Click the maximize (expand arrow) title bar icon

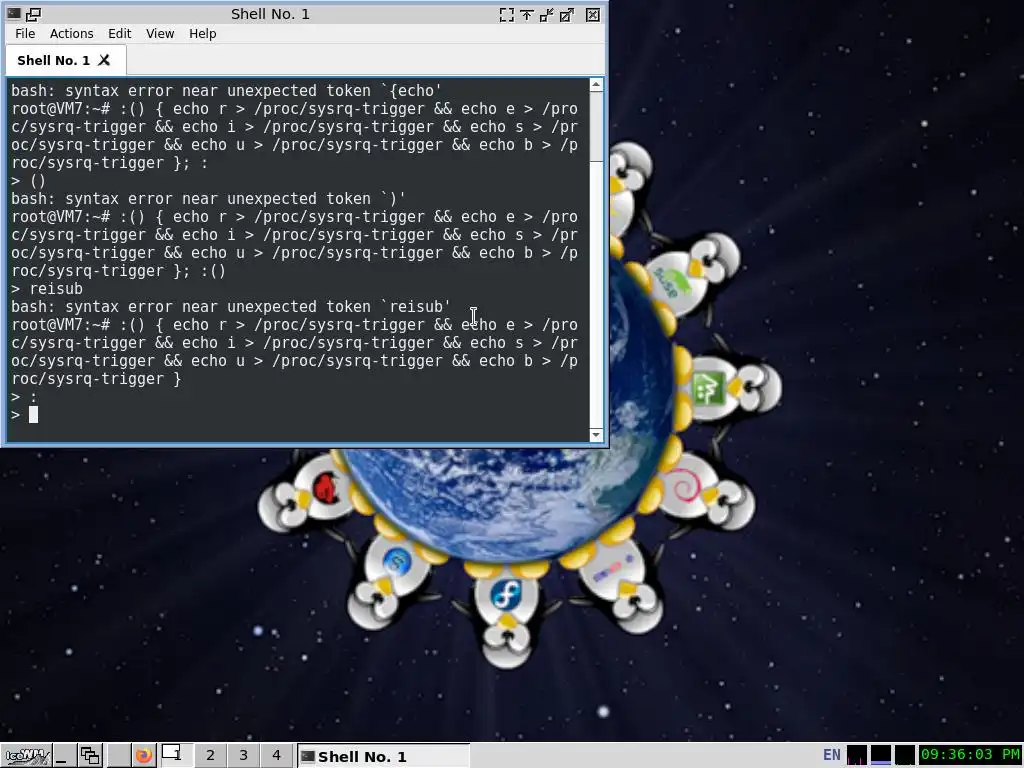(567, 14)
